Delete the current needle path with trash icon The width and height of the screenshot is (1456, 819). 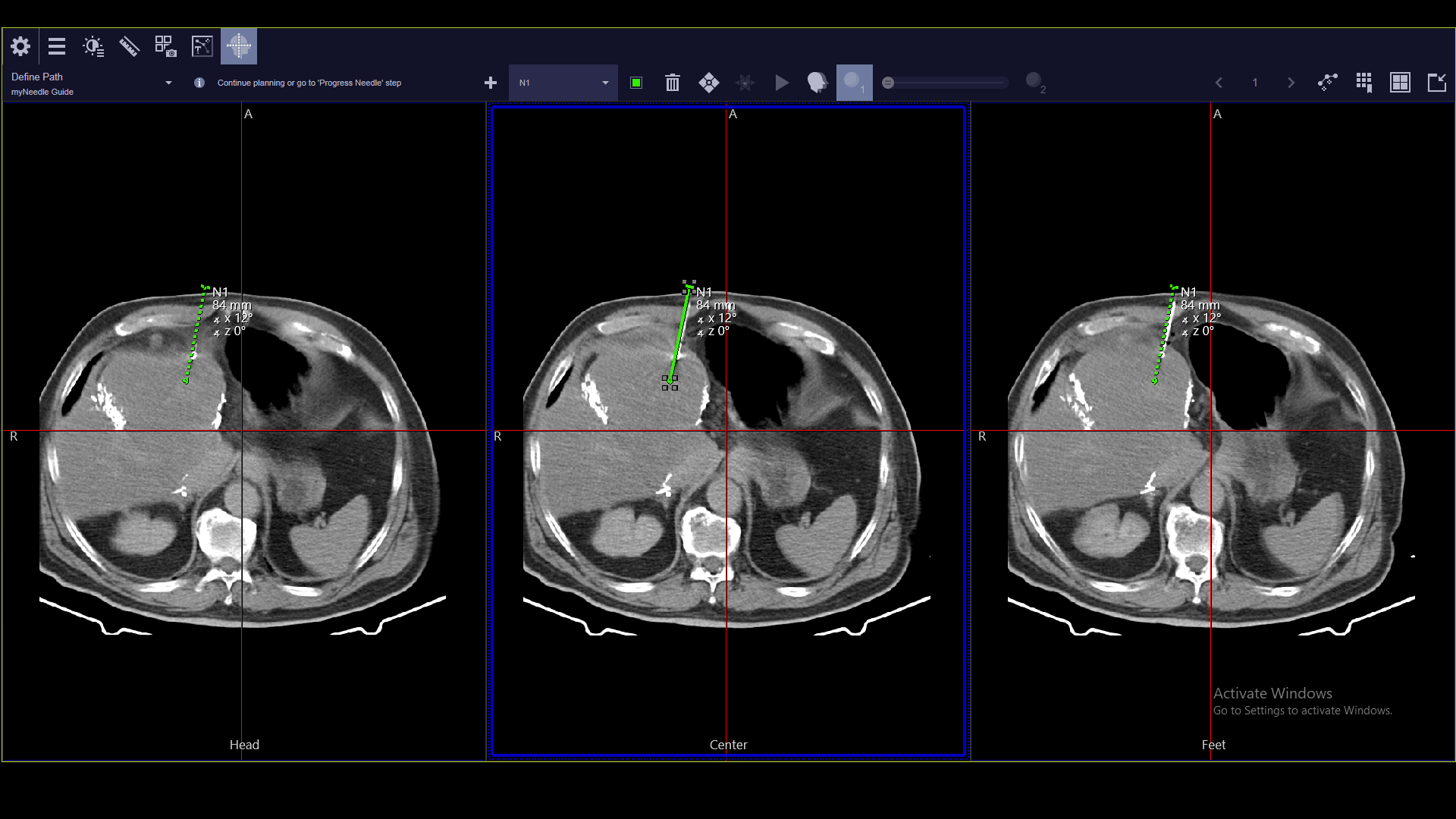click(672, 83)
